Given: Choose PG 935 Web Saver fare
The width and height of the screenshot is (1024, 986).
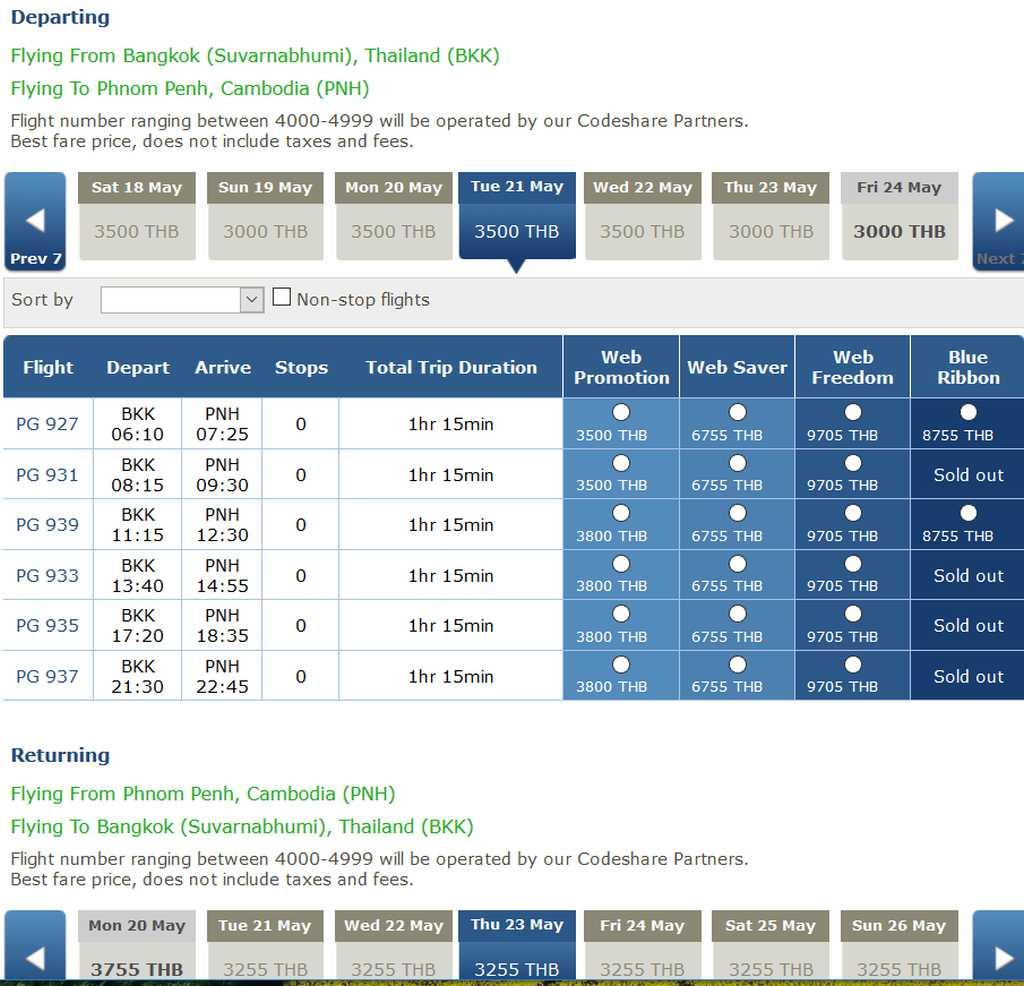Looking at the screenshot, I should [737, 614].
